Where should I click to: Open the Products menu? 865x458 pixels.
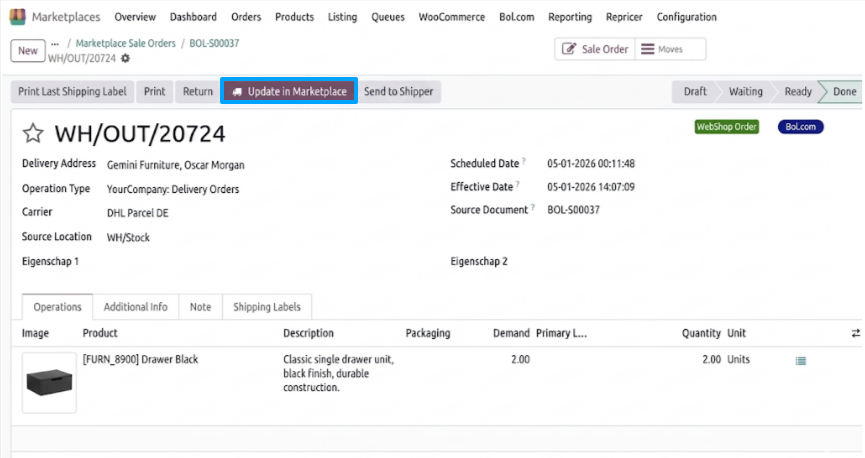[x=295, y=17]
